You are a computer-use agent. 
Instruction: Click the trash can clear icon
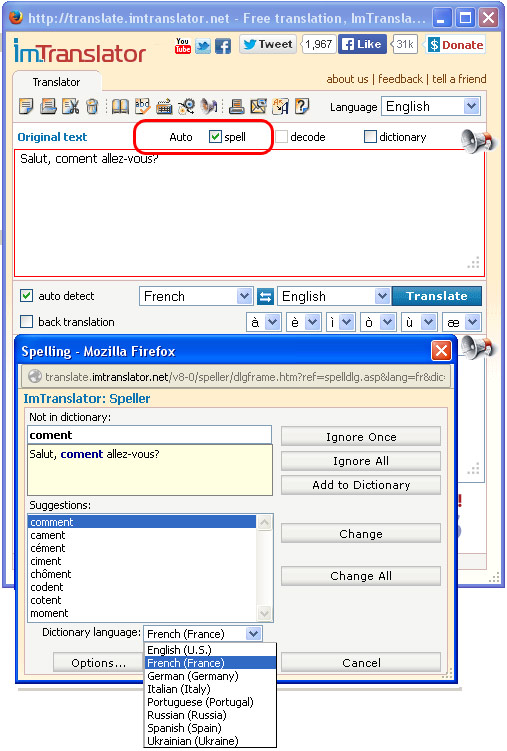(x=92, y=106)
